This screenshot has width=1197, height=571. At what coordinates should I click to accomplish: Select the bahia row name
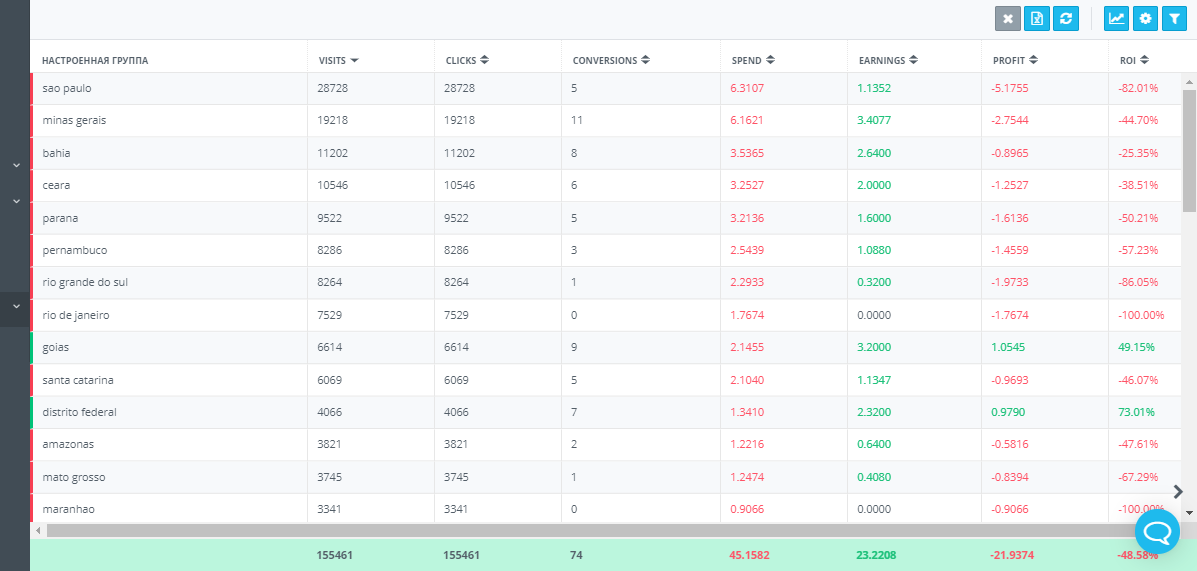tap(56, 153)
